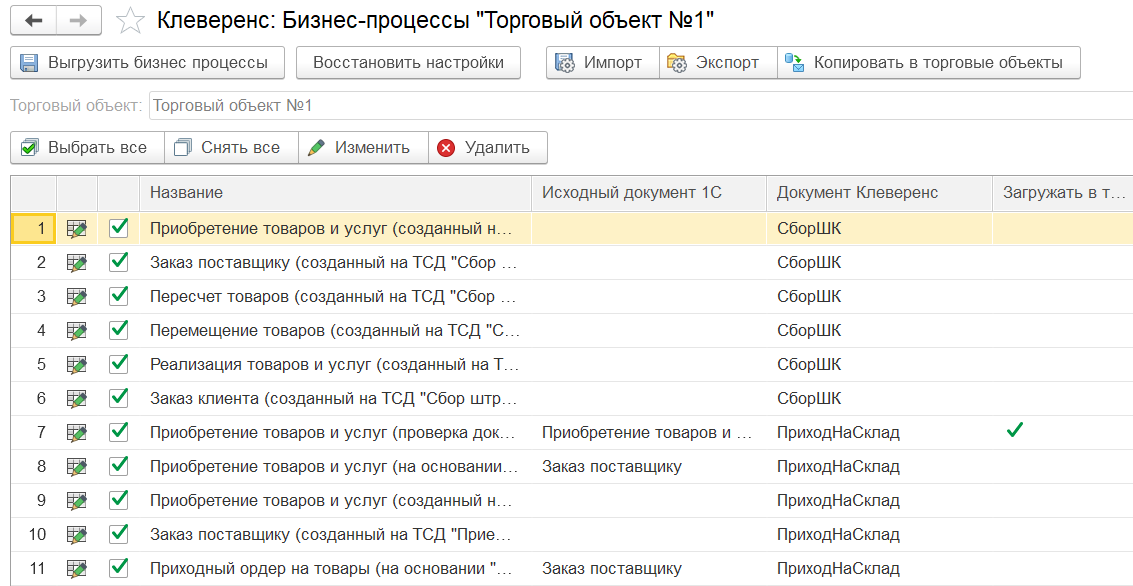1133x586 pixels.
Task: Go forward with the right arrow button
Action: (78, 21)
